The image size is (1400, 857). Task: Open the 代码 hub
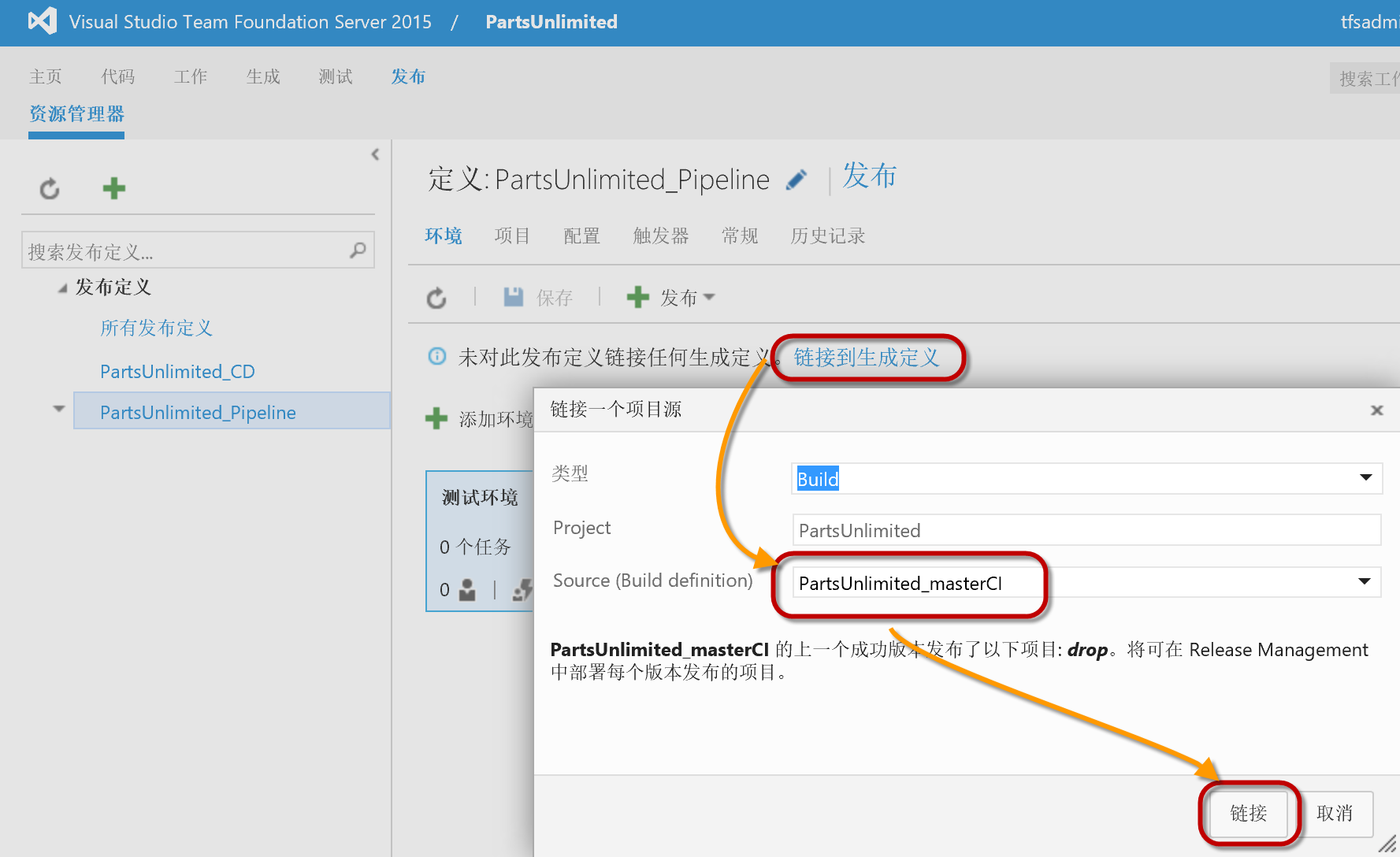tap(118, 76)
